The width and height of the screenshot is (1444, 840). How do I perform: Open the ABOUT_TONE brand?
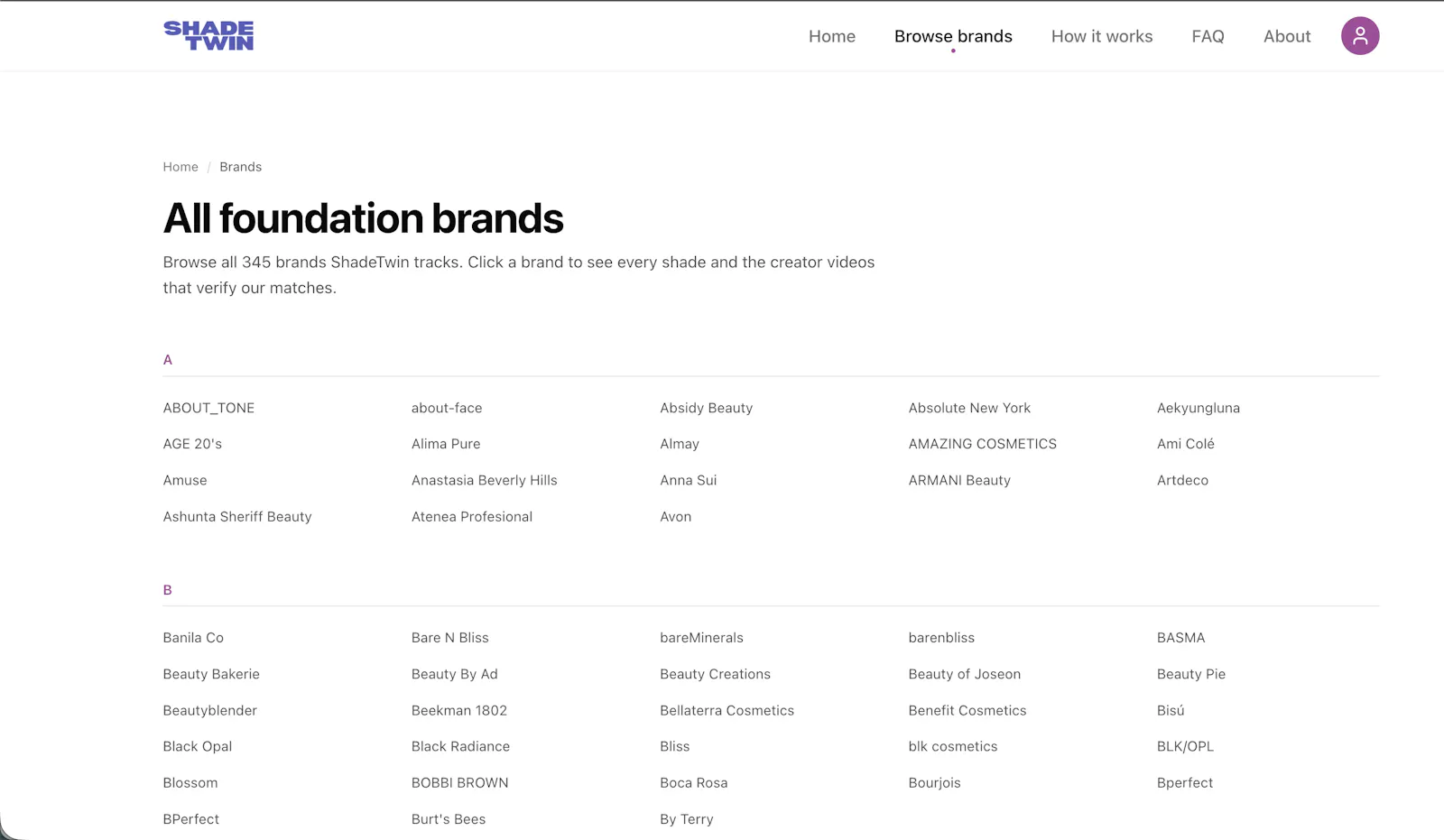[208, 408]
